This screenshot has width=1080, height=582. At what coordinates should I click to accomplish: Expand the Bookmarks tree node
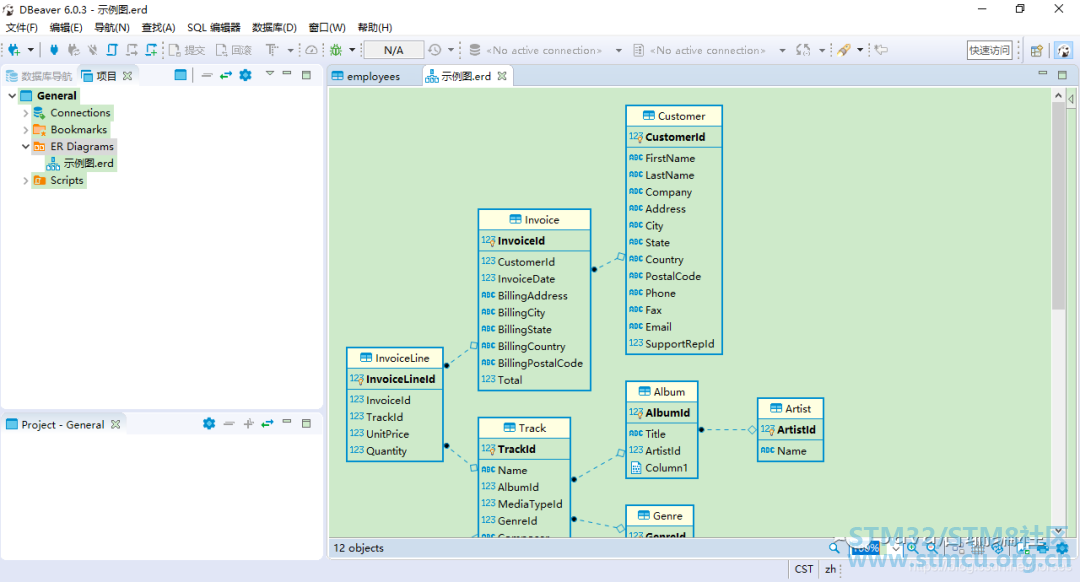pyautogui.click(x=25, y=129)
